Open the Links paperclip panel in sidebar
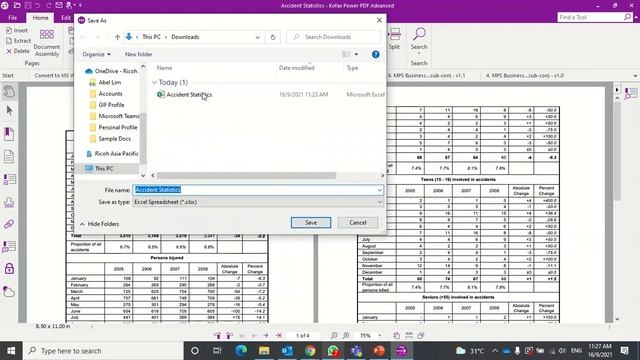Screen dimensions: 640x360 pos(9,224)
